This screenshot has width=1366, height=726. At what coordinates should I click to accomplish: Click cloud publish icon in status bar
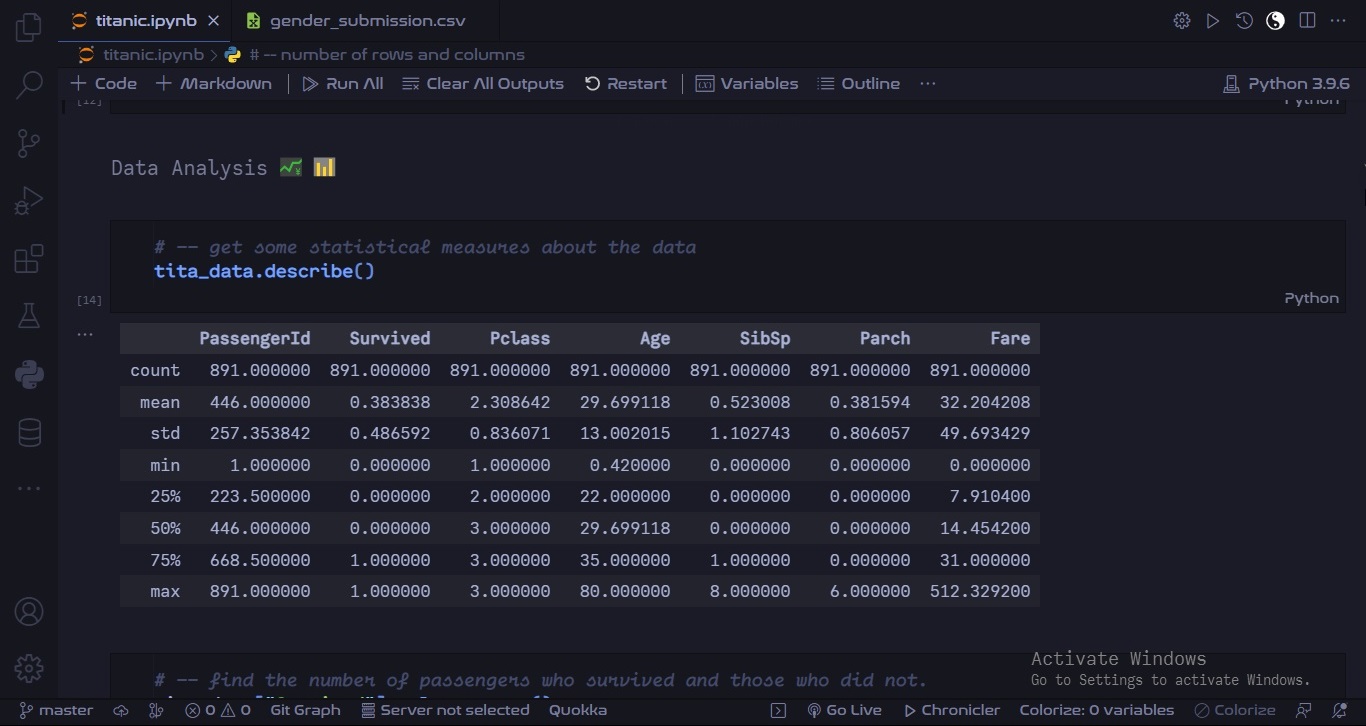click(121, 710)
